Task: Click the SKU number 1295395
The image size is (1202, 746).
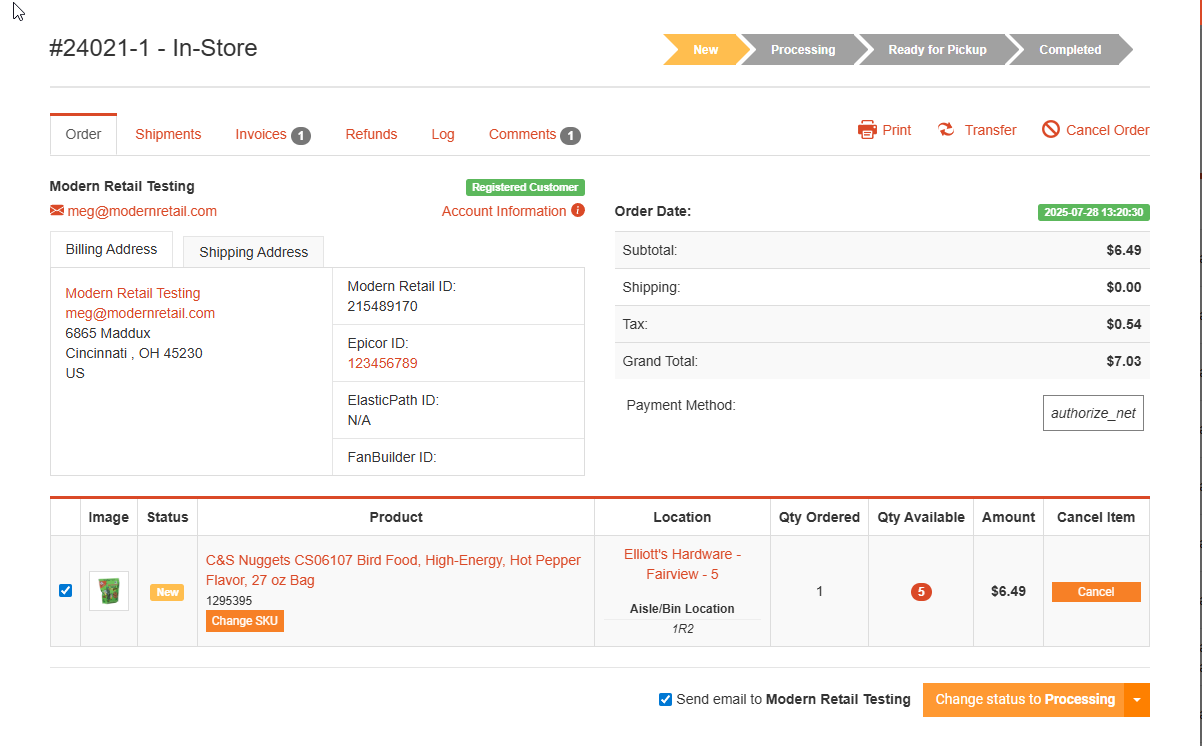Action: (x=229, y=601)
